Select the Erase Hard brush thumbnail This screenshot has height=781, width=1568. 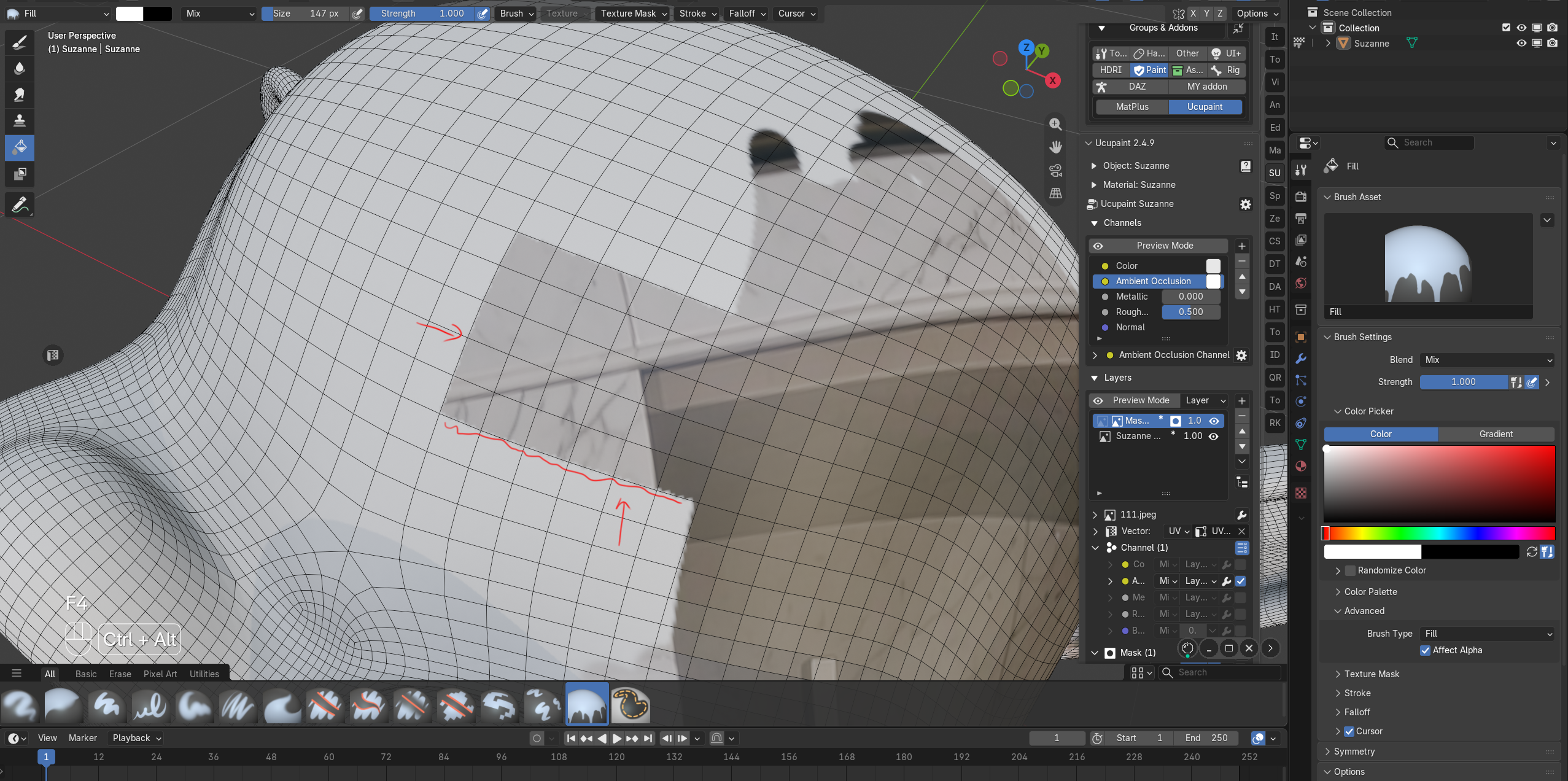[x=324, y=705]
